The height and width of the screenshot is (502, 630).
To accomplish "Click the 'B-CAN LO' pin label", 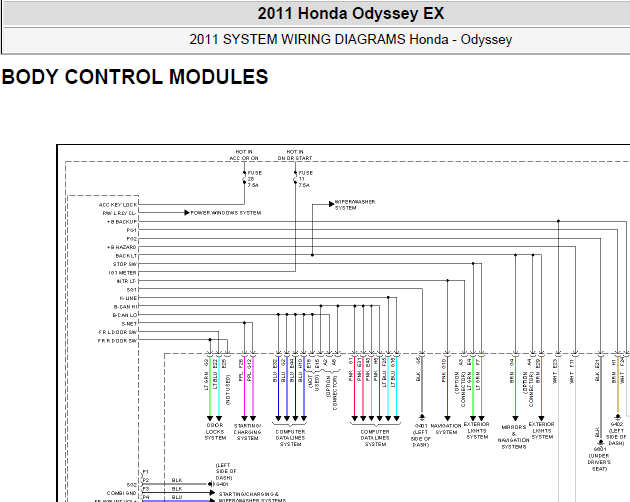I will pyautogui.click(x=125, y=315).
